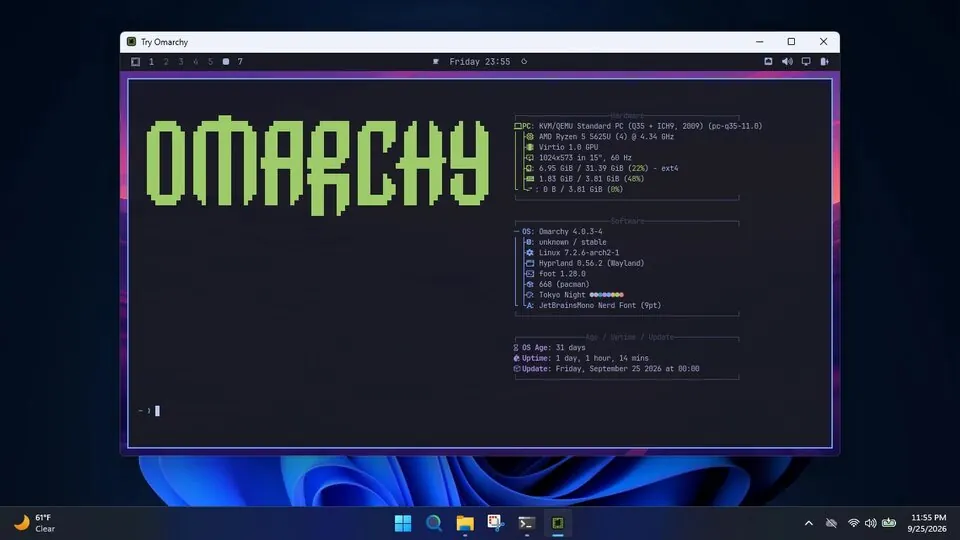Click the crossed-out cloud tray icon
The height and width of the screenshot is (540, 960).
click(831, 523)
